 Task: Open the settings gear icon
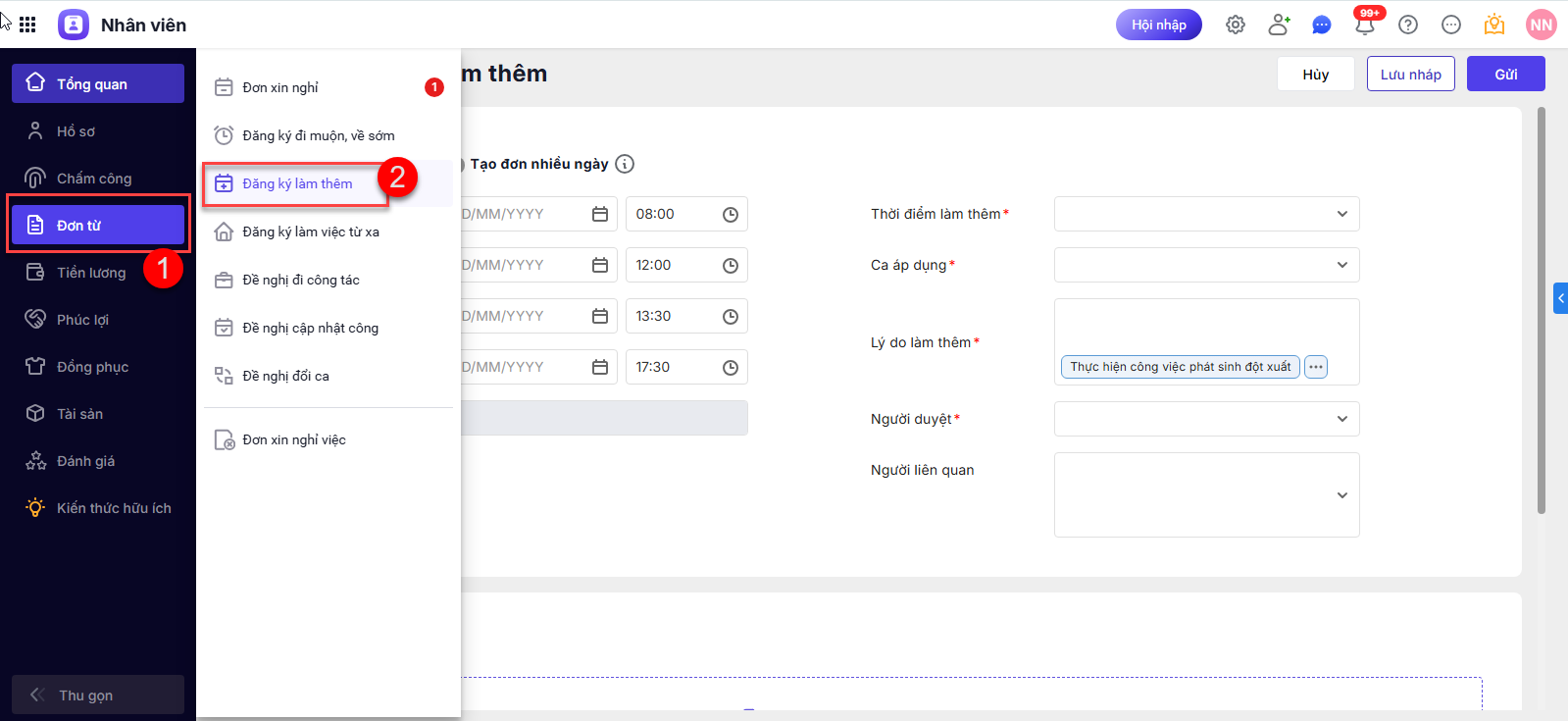click(x=1236, y=25)
